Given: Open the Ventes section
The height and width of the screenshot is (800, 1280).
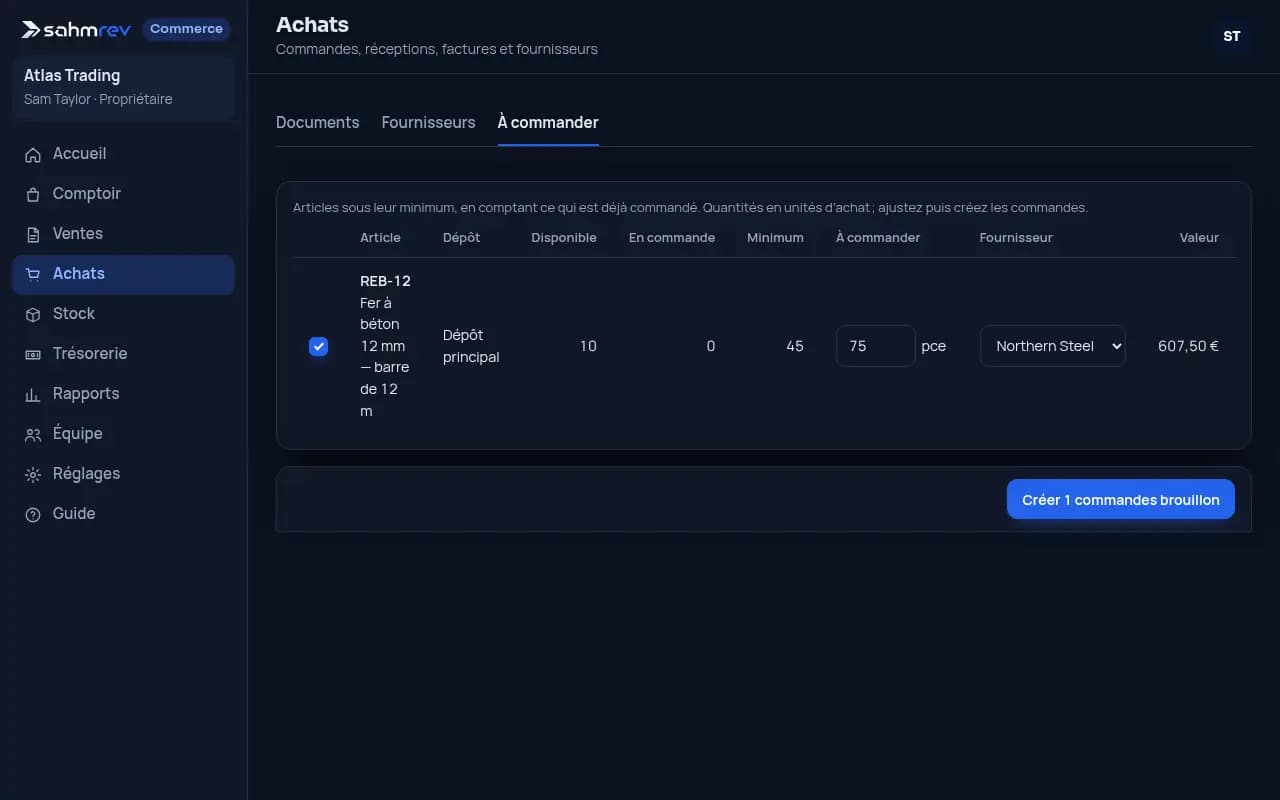Looking at the screenshot, I should tap(123, 234).
